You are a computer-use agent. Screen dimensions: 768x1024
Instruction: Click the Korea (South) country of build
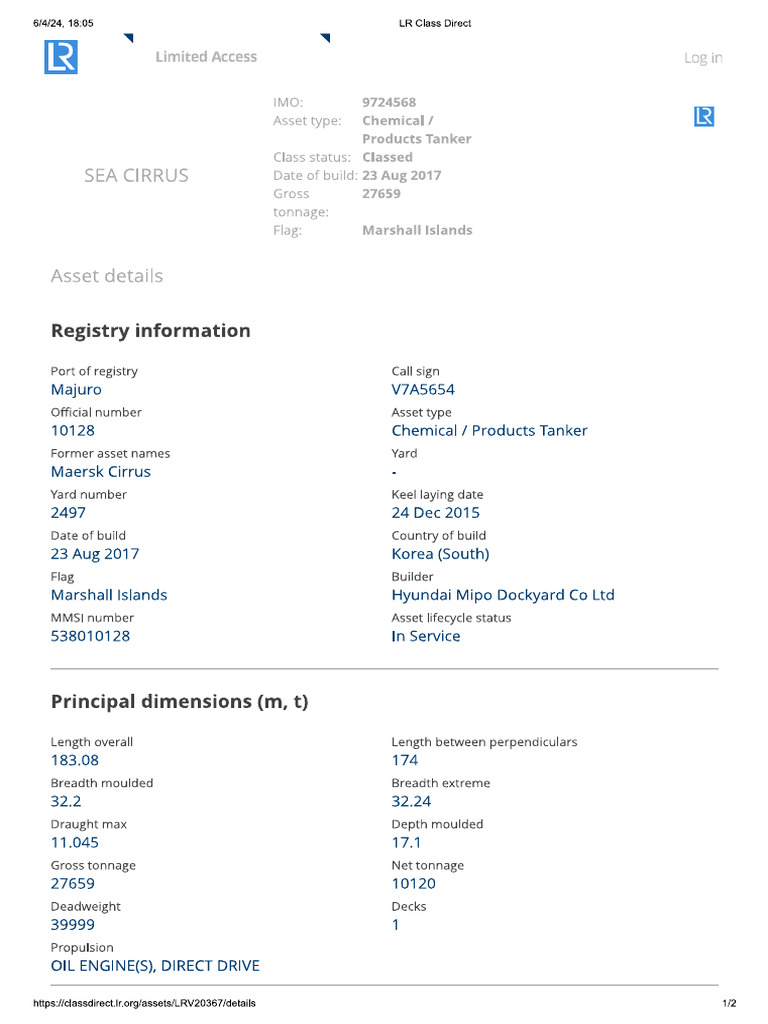pyautogui.click(x=440, y=553)
